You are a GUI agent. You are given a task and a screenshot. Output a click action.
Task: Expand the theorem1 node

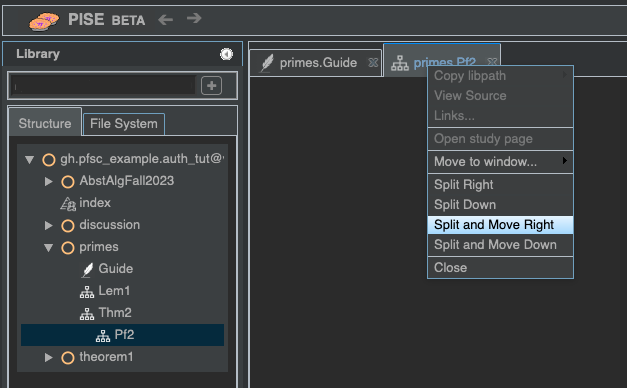(x=48, y=358)
